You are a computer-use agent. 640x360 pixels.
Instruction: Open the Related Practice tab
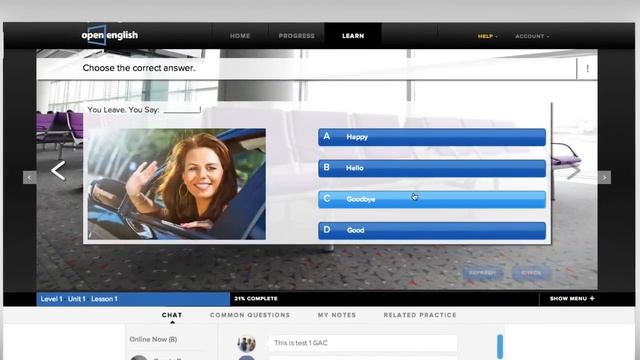click(420, 315)
